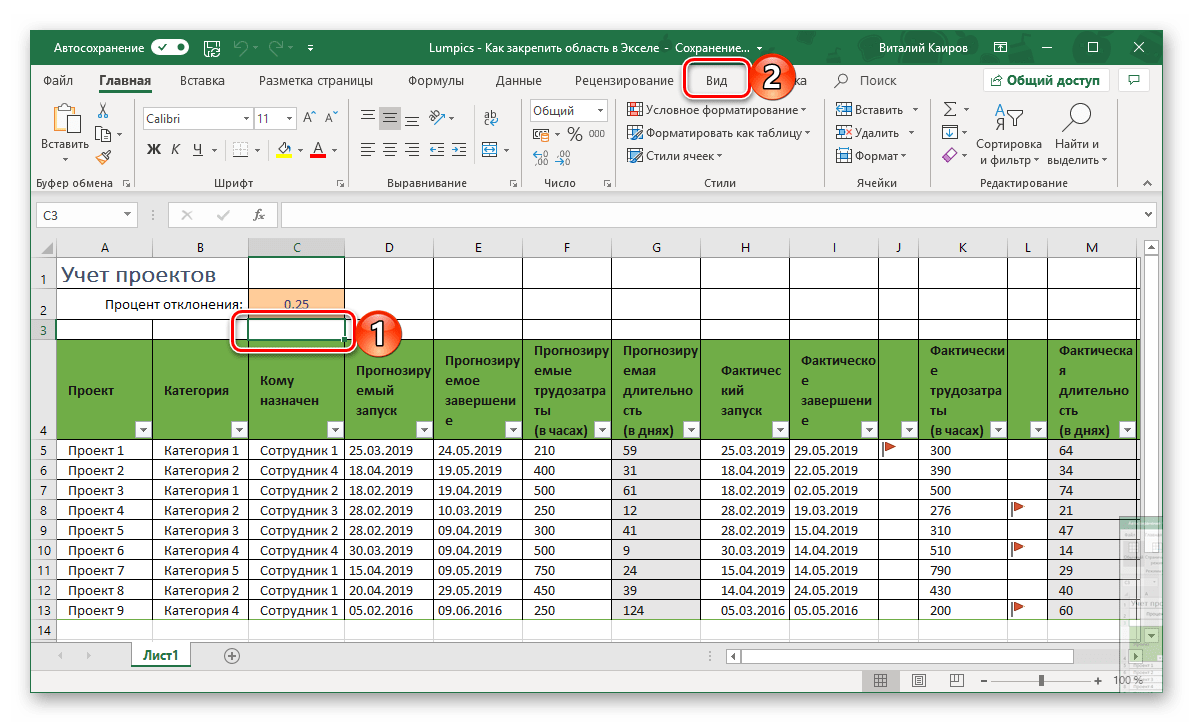This screenshot has height=723, width=1193.
Task: Open the Формулы ribbon tab
Action: click(x=435, y=81)
